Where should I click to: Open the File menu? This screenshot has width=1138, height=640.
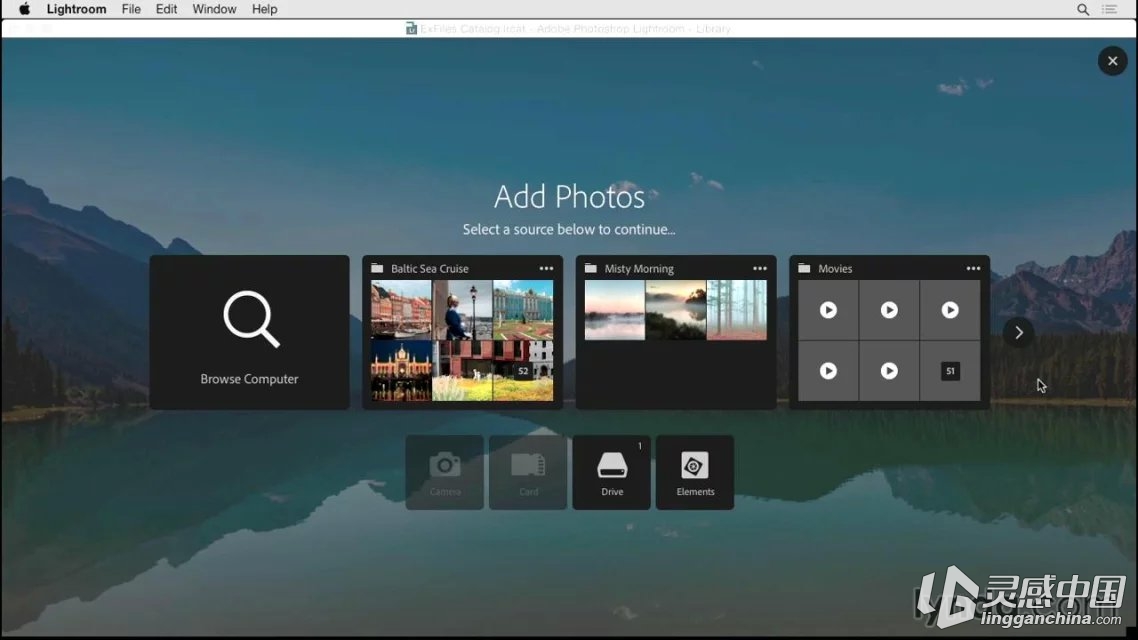pyautogui.click(x=131, y=9)
